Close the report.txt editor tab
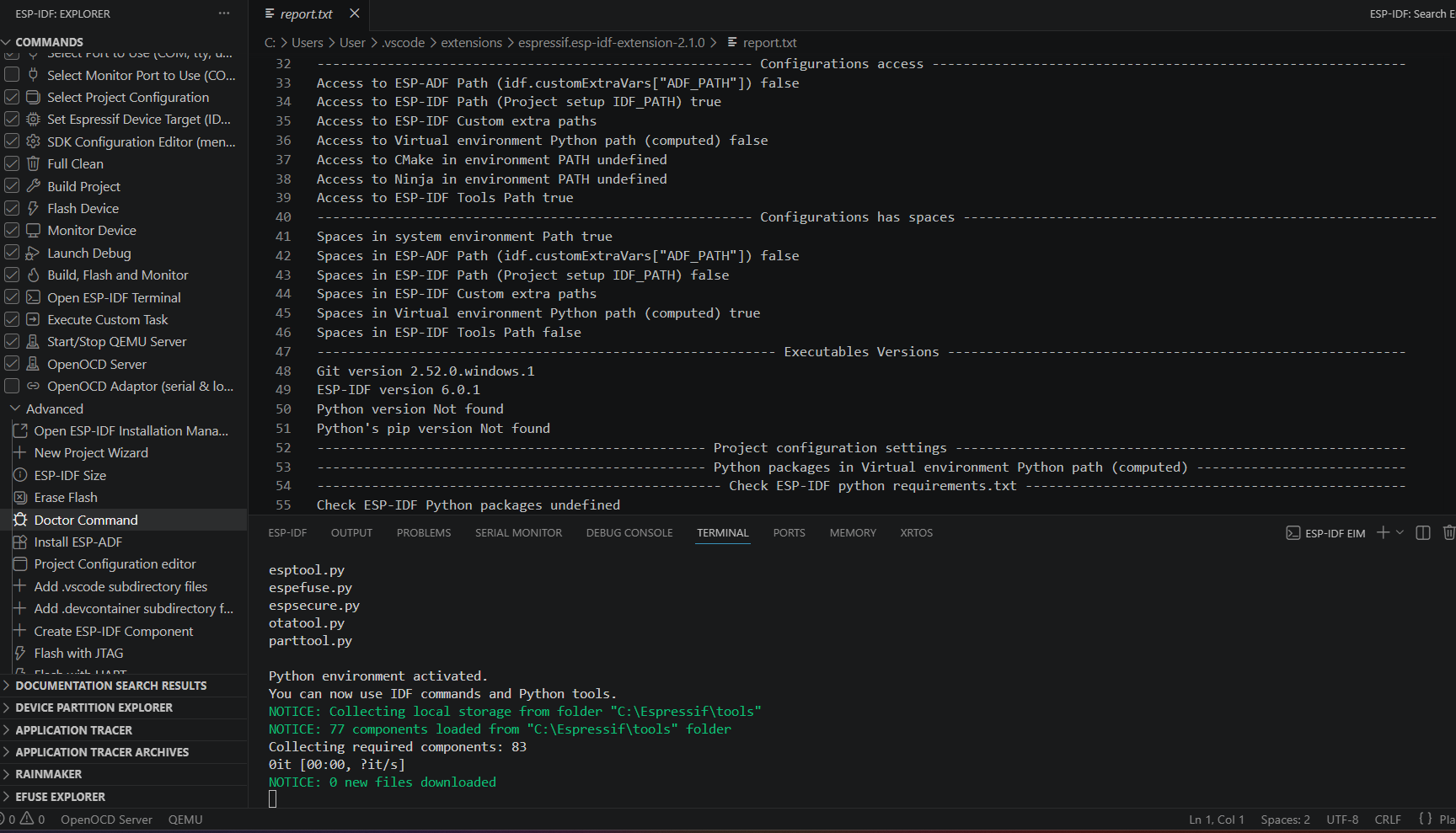Viewport: 1456px width, 833px height. click(x=355, y=13)
